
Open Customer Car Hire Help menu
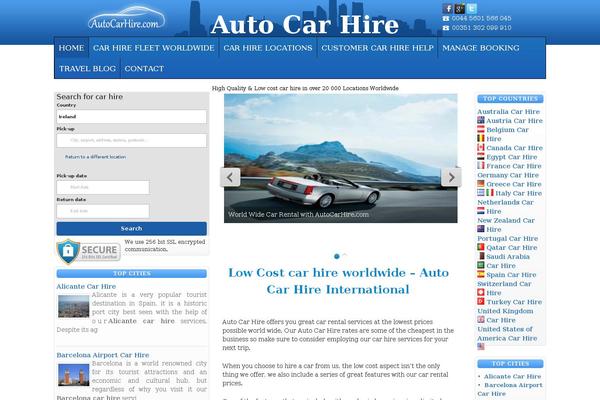[377, 48]
